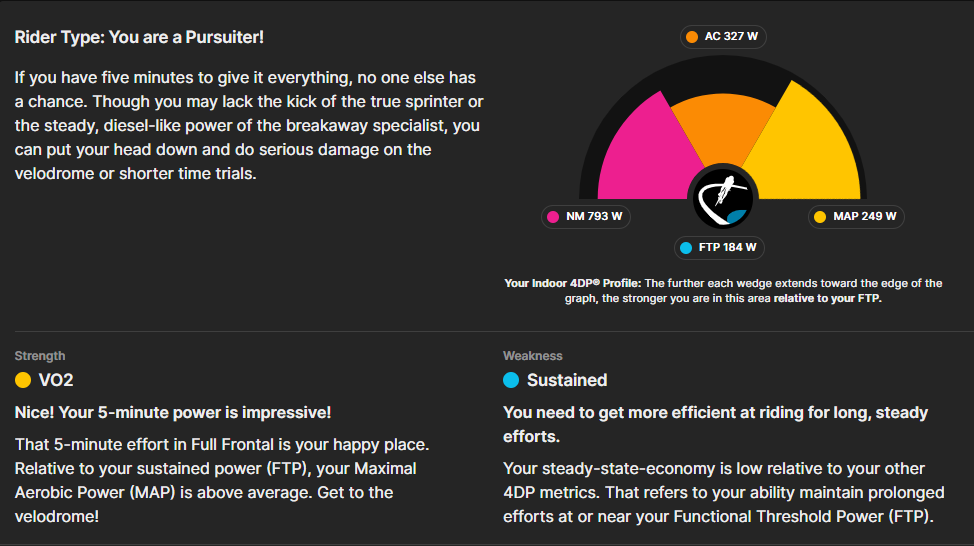
Task: Click the orange AC 327 W dot
Action: [691, 37]
